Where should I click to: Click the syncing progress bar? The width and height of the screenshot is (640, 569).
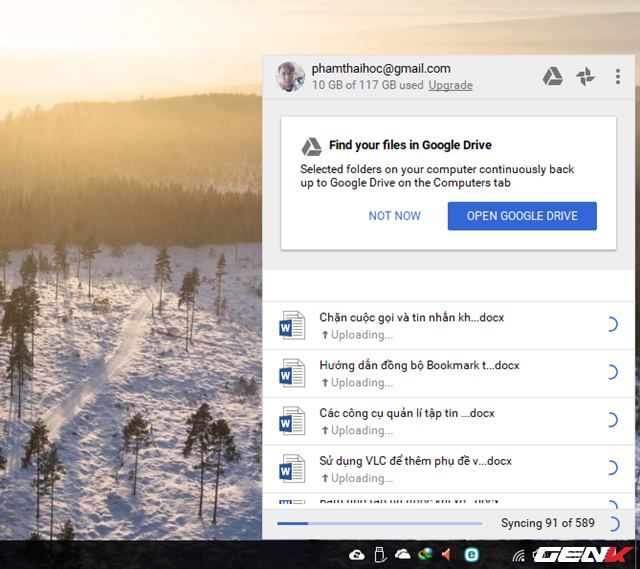380,523
